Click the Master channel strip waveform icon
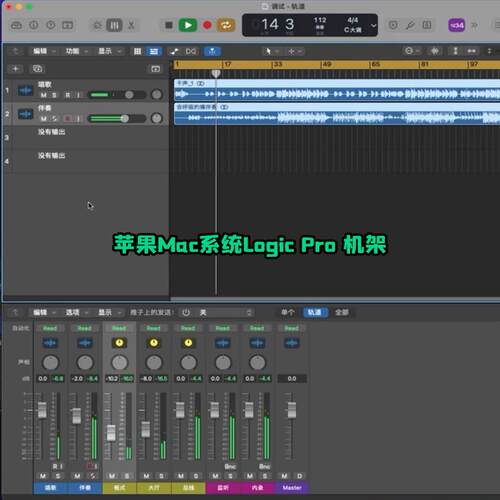 point(291,343)
